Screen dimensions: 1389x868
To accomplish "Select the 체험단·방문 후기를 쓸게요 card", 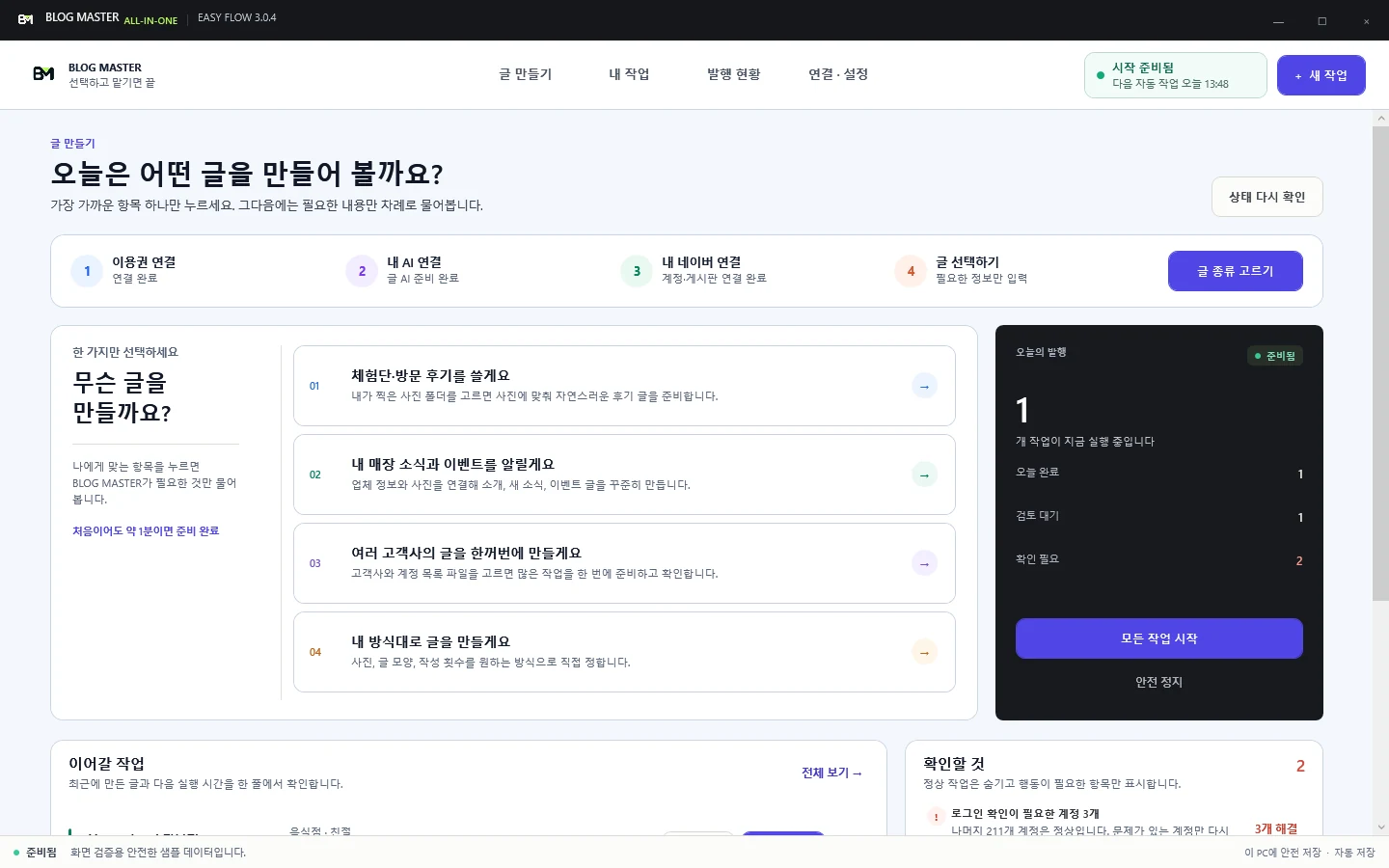I will (x=624, y=386).
